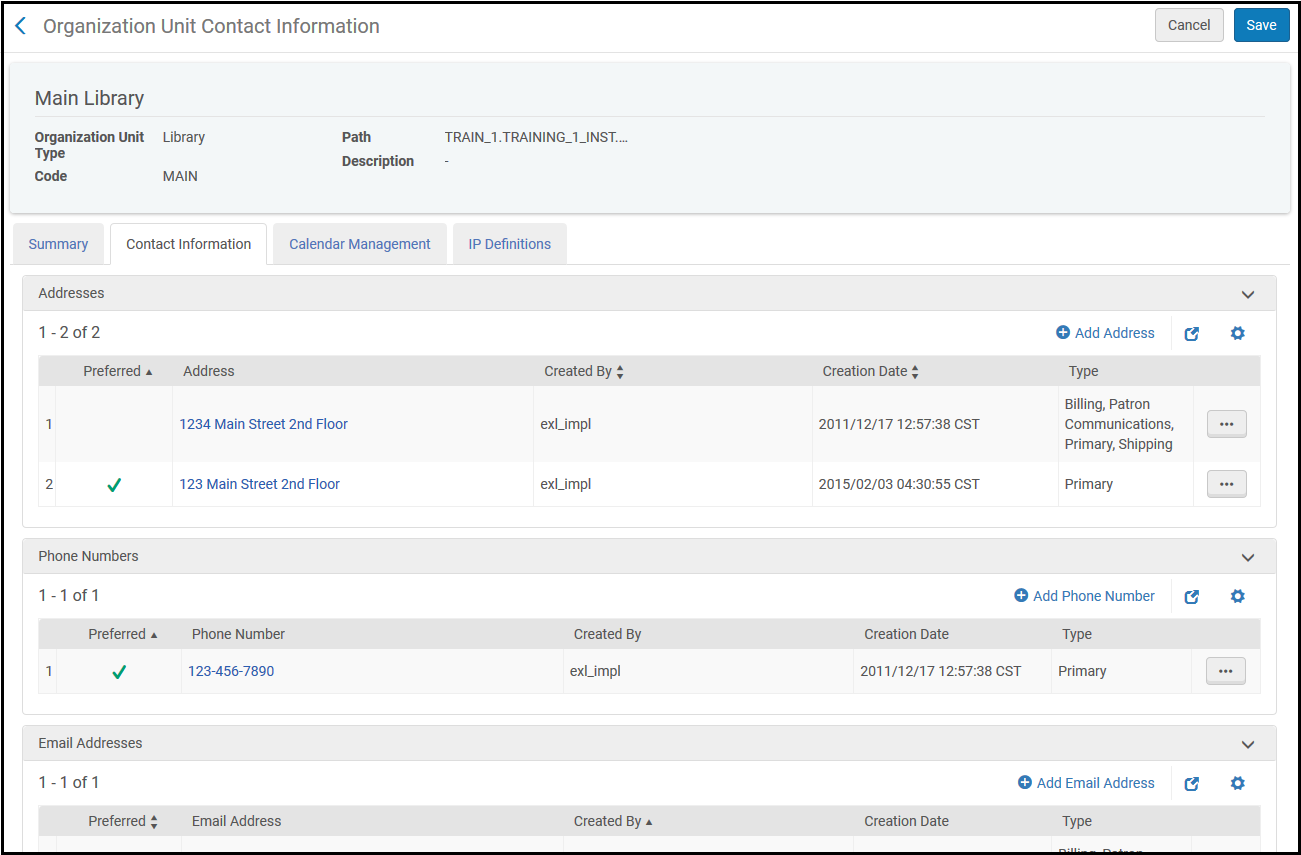Click 2011/12/17 date in 1234 Main Street row
The image size is (1301, 855).
899,424
